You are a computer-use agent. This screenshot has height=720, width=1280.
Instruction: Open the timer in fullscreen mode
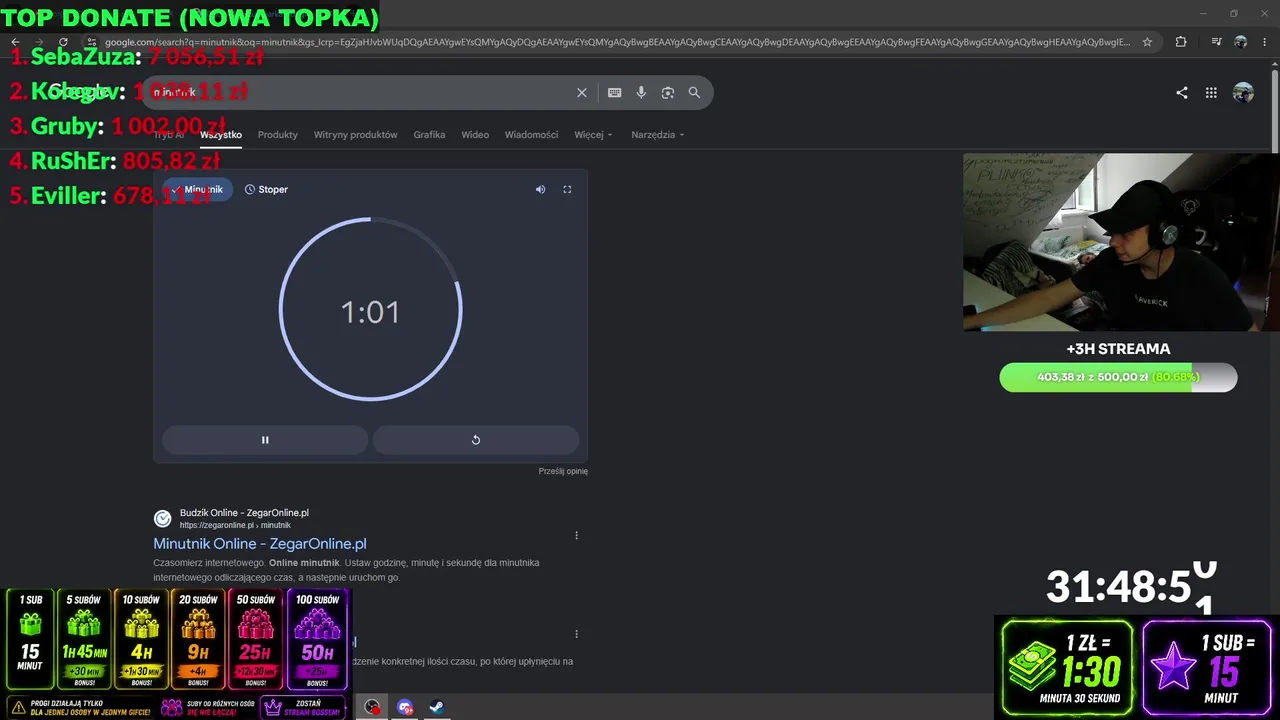pyautogui.click(x=567, y=189)
